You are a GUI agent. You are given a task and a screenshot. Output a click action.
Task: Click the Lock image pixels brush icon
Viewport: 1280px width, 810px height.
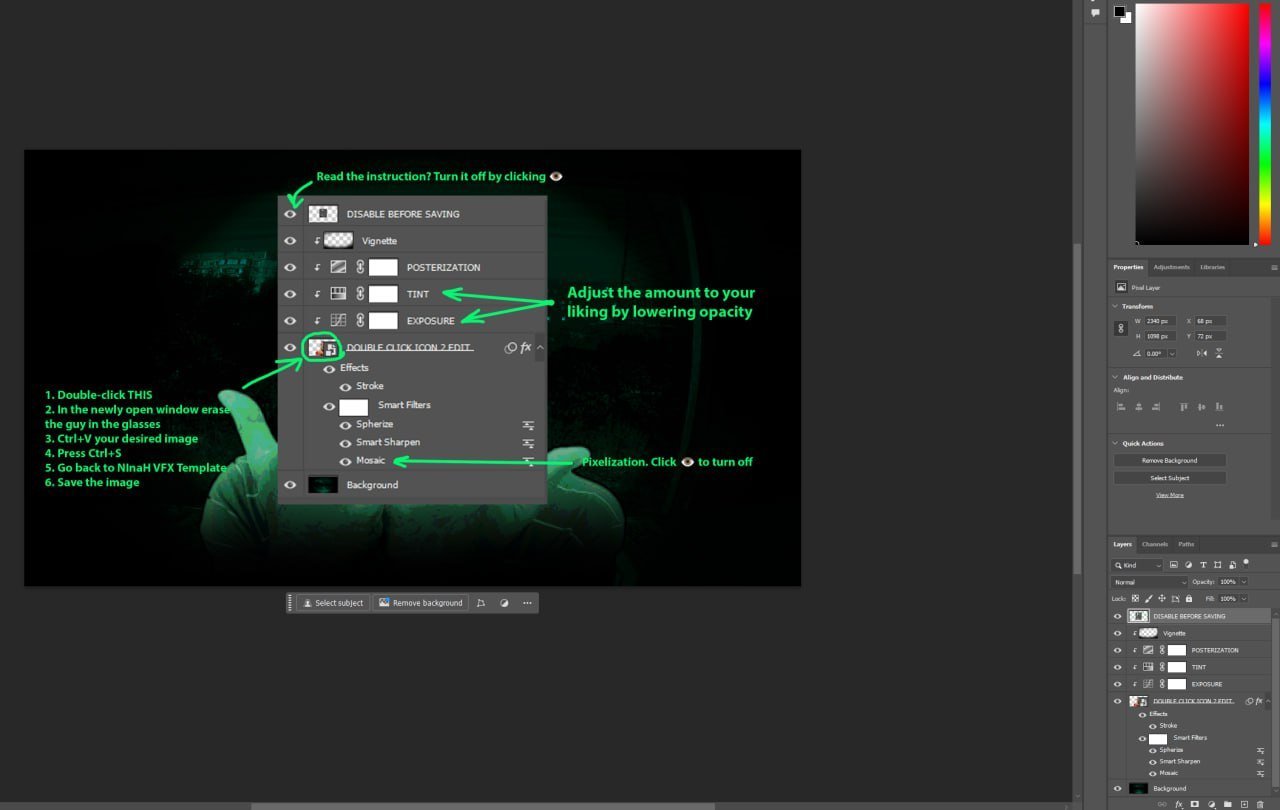pos(1148,598)
